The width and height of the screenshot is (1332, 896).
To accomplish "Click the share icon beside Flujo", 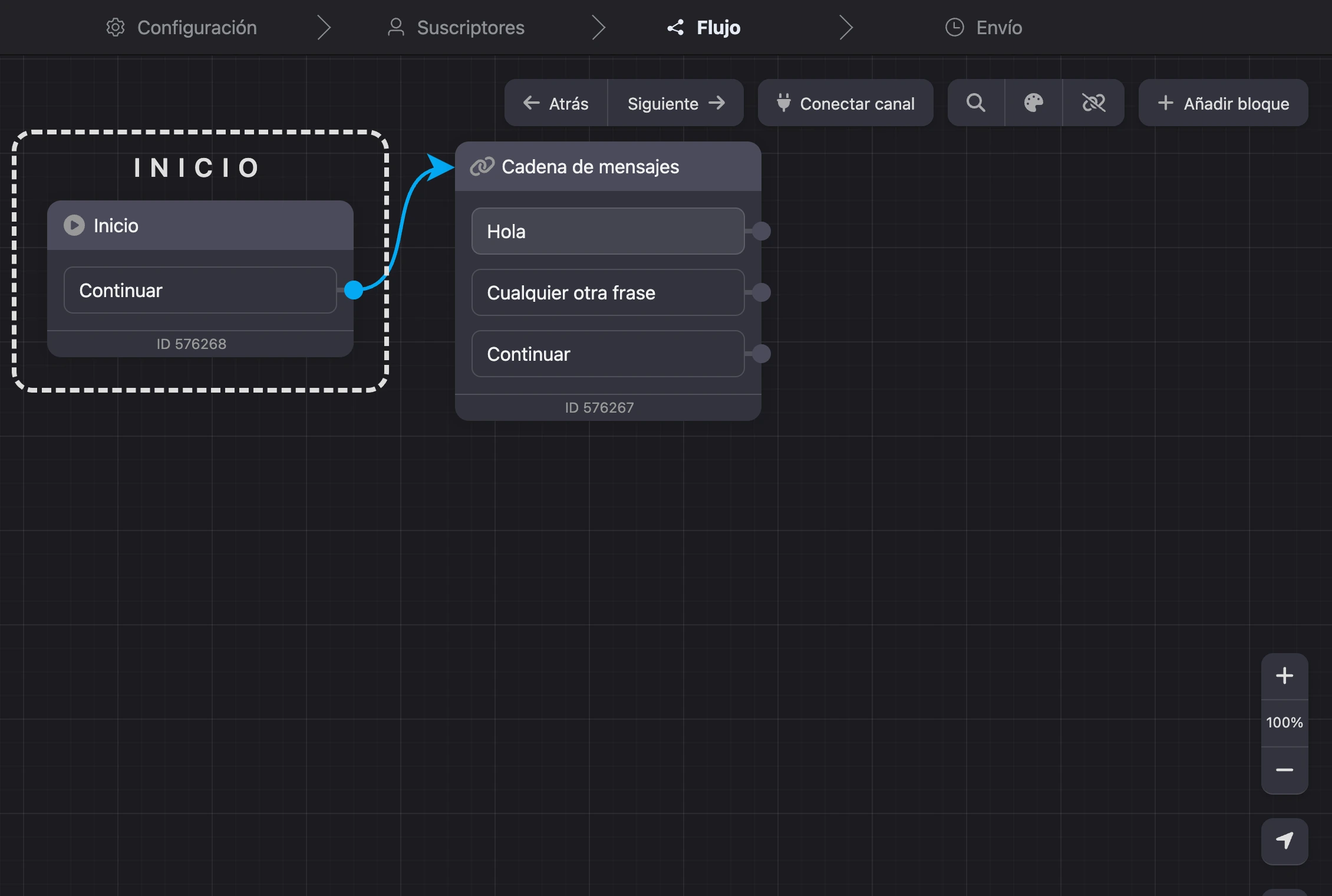I will [x=675, y=28].
